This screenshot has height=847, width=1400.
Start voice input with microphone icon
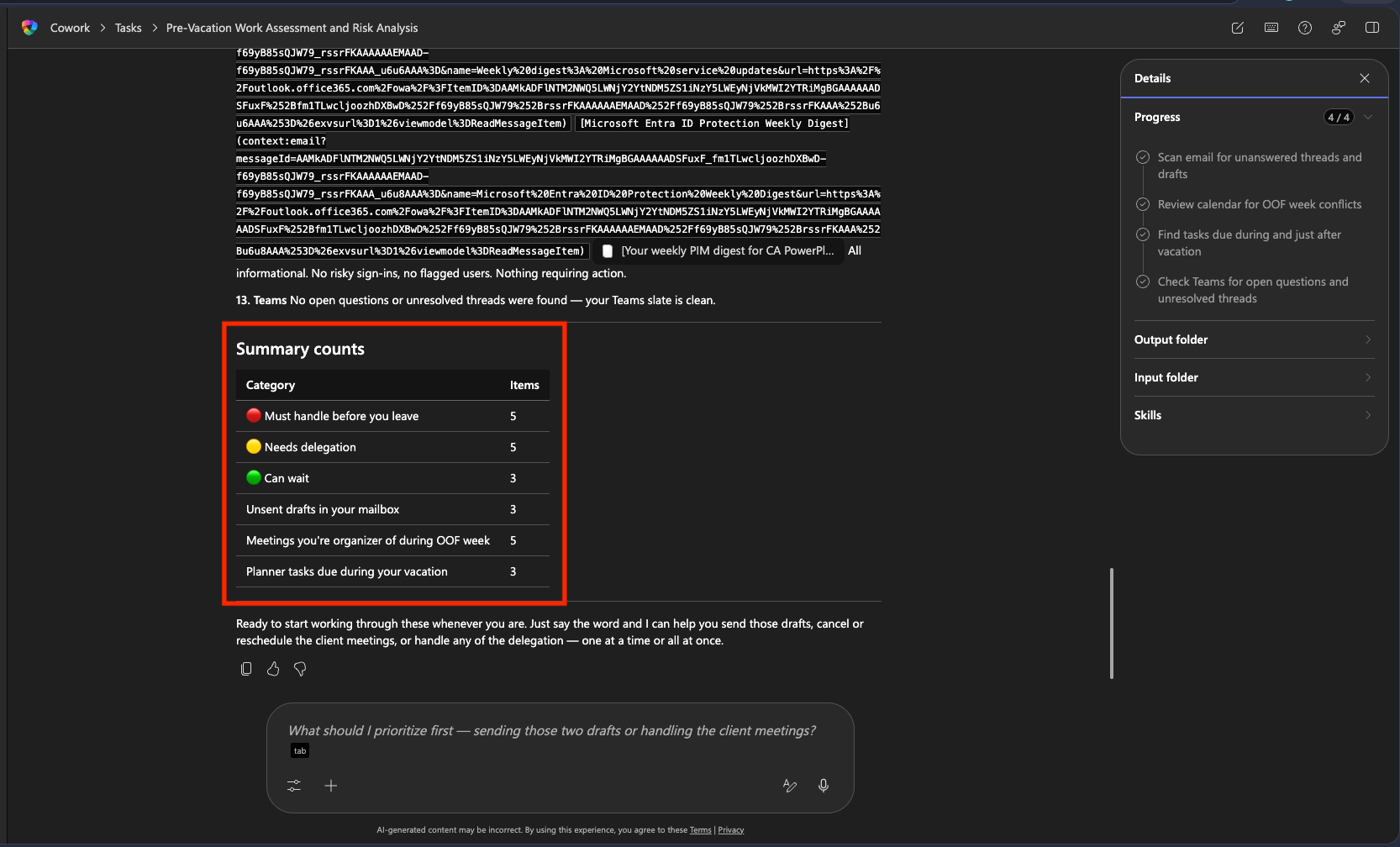click(x=824, y=786)
